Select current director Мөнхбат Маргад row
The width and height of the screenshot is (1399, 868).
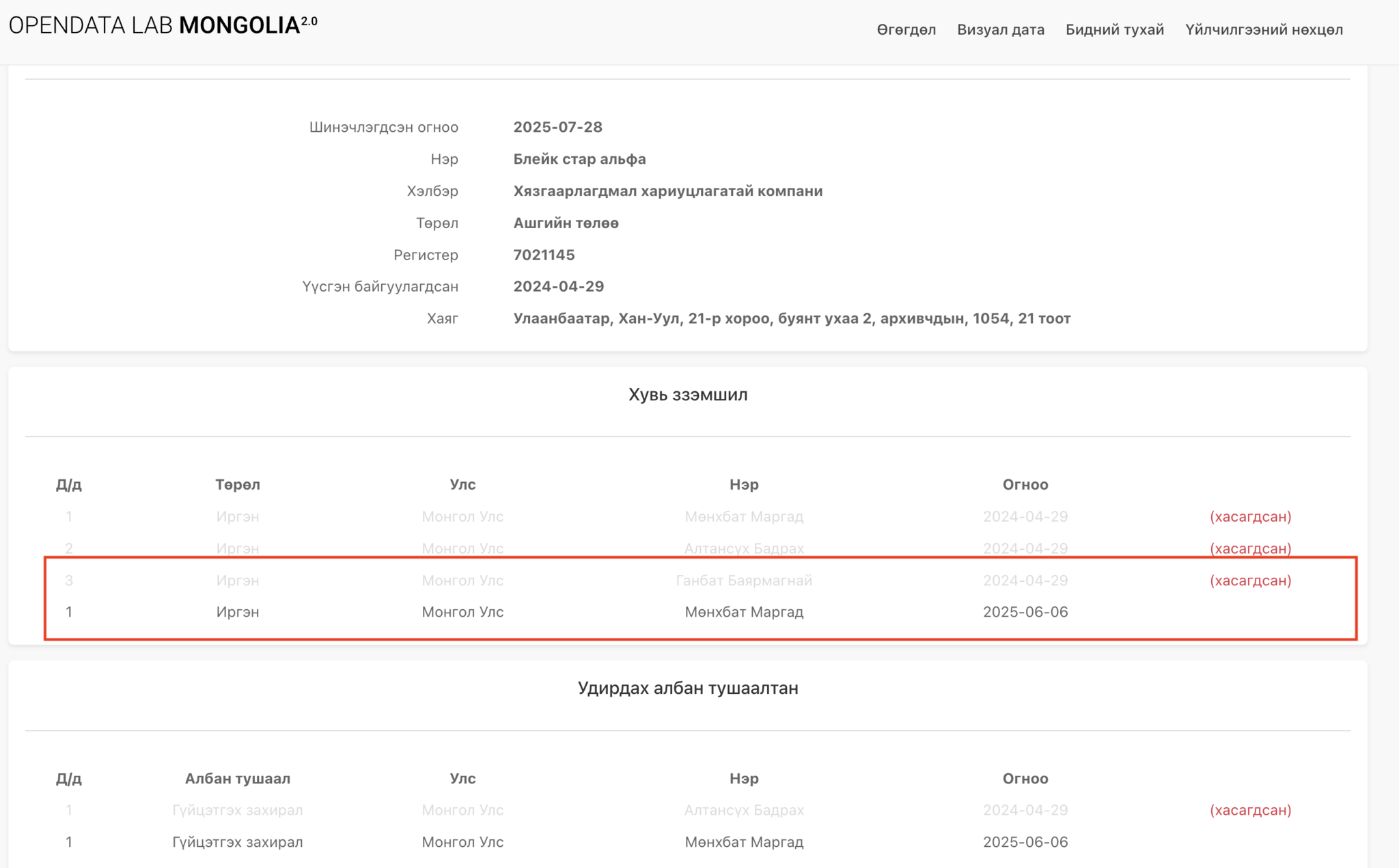click(x=743, y=842)
